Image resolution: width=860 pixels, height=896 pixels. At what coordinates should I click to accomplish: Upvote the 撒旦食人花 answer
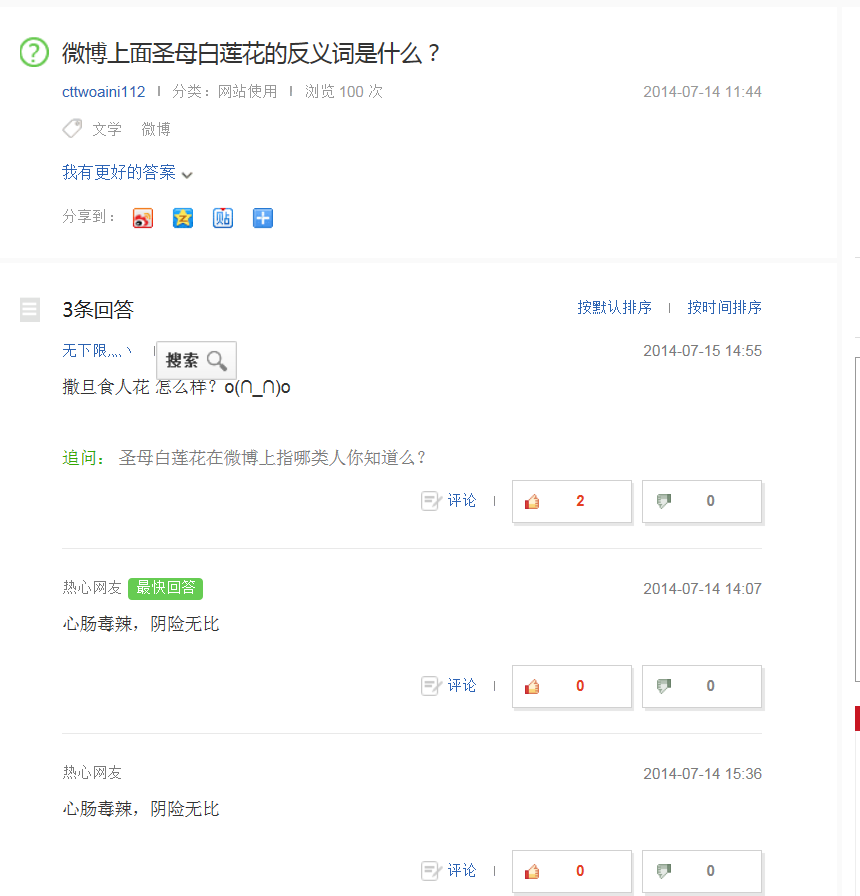click(572, 501)
